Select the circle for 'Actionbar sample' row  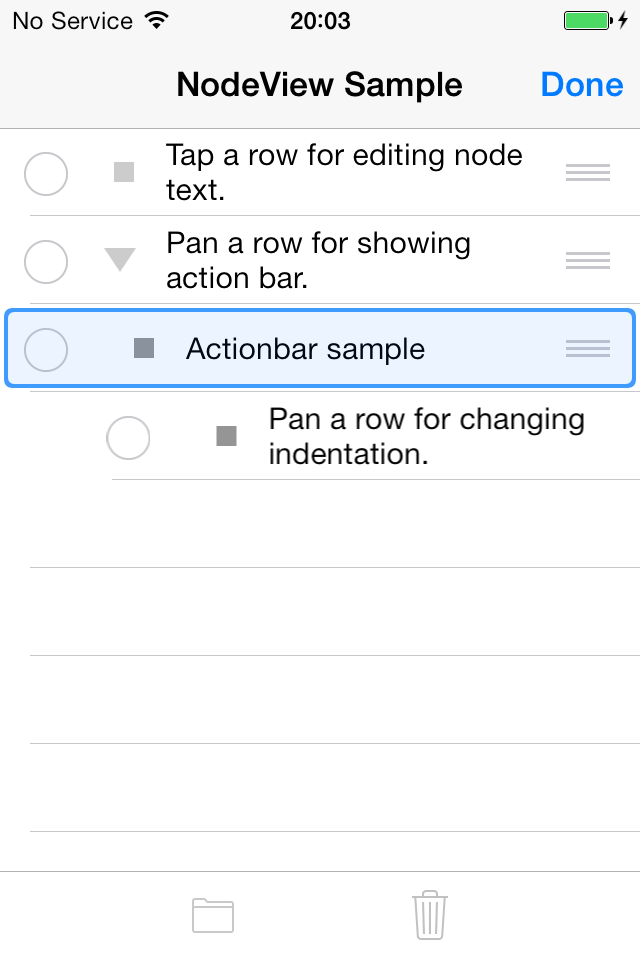pyautogui.click(x=46, y=350)
